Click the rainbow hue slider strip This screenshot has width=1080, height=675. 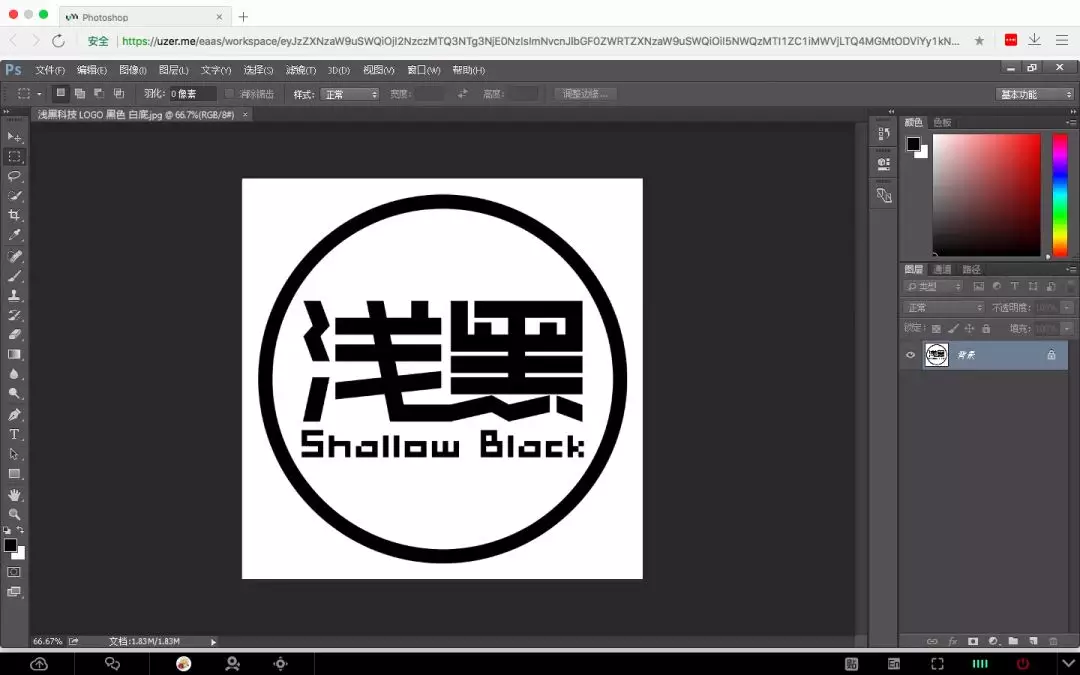[1060, 195]
